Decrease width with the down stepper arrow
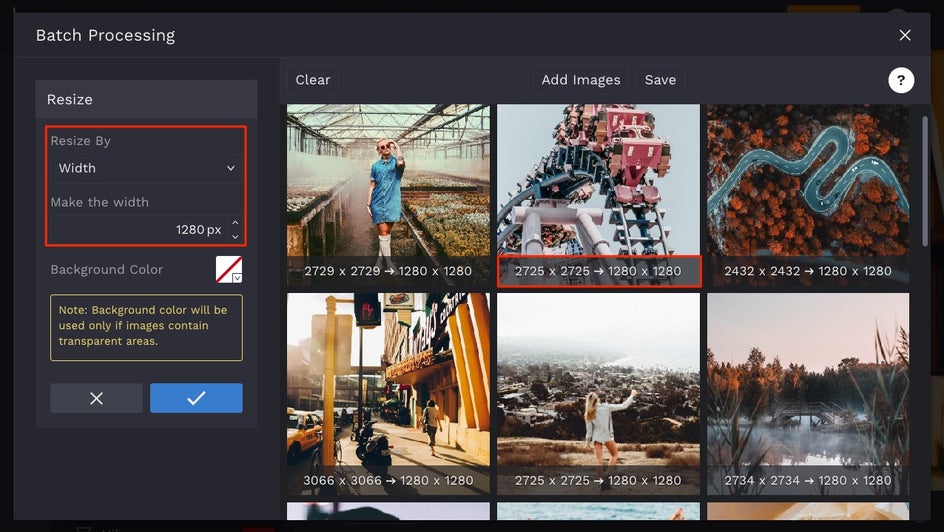This screenshot has width=944, height=532. pos(235,237)
